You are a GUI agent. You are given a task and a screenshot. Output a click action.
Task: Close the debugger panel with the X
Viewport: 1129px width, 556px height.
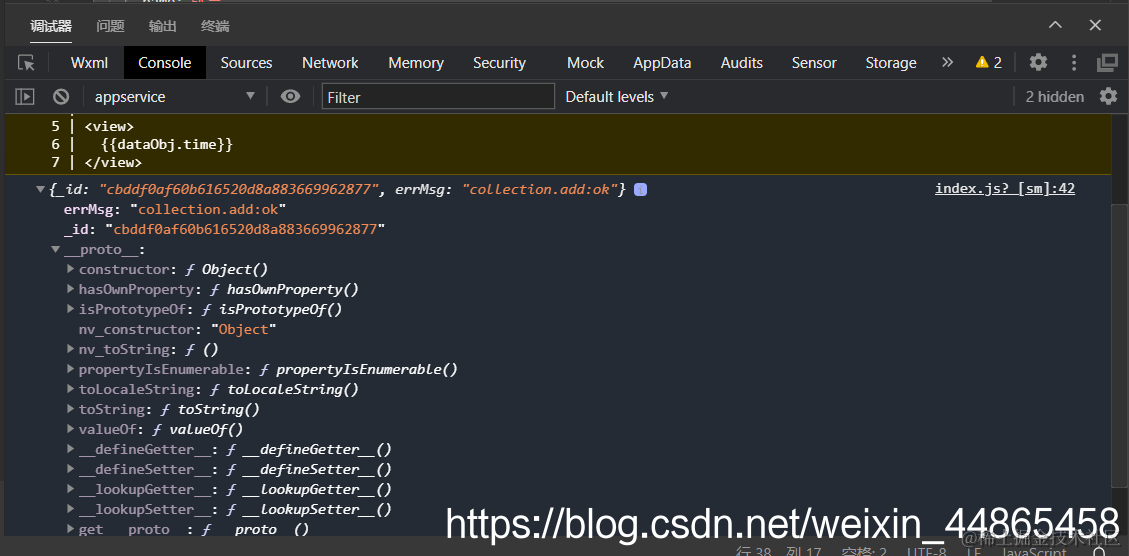coord(1095,25)
